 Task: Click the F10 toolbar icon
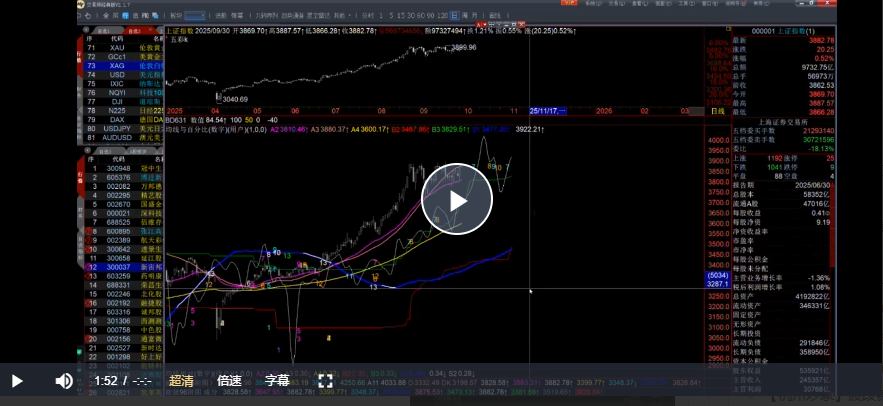145,16
